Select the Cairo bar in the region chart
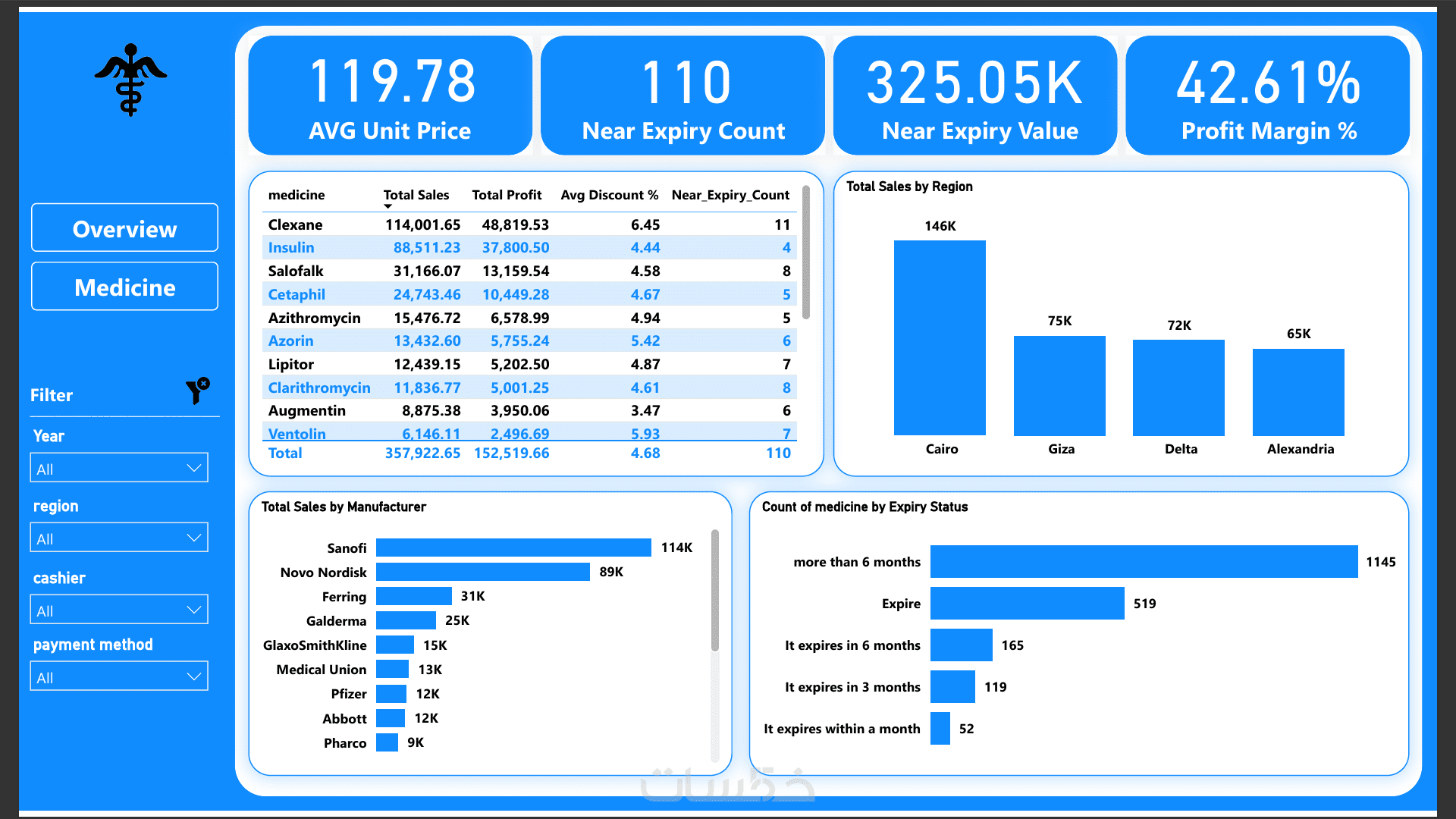 [940, 337]
